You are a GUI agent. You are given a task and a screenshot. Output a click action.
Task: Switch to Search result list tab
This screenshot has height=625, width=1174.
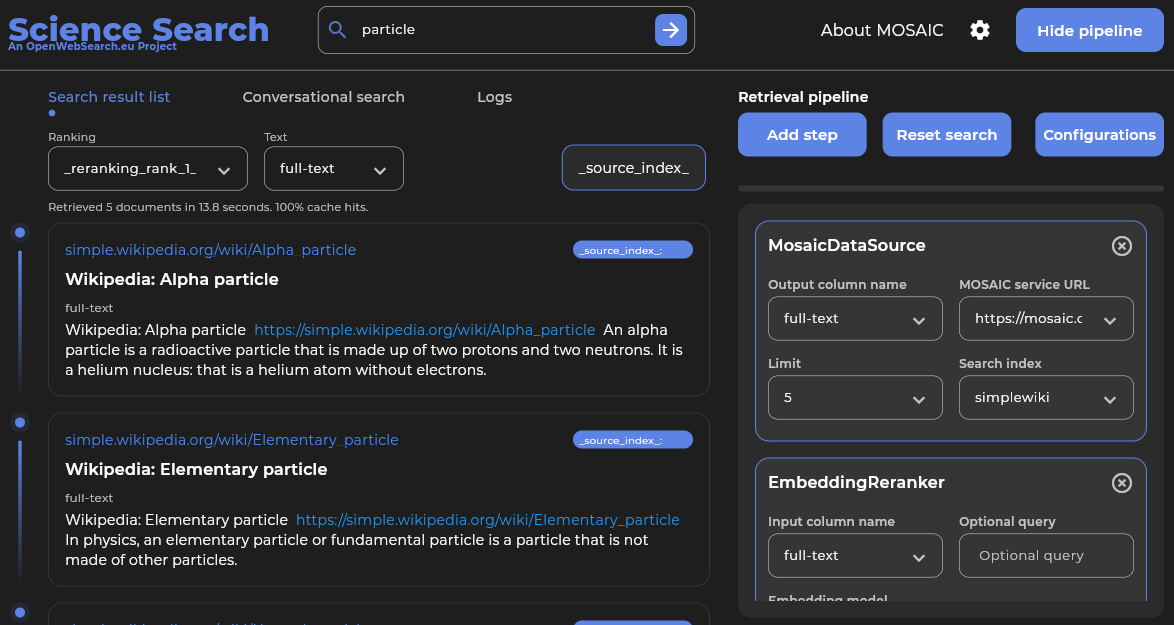click(x=109, y=97)
